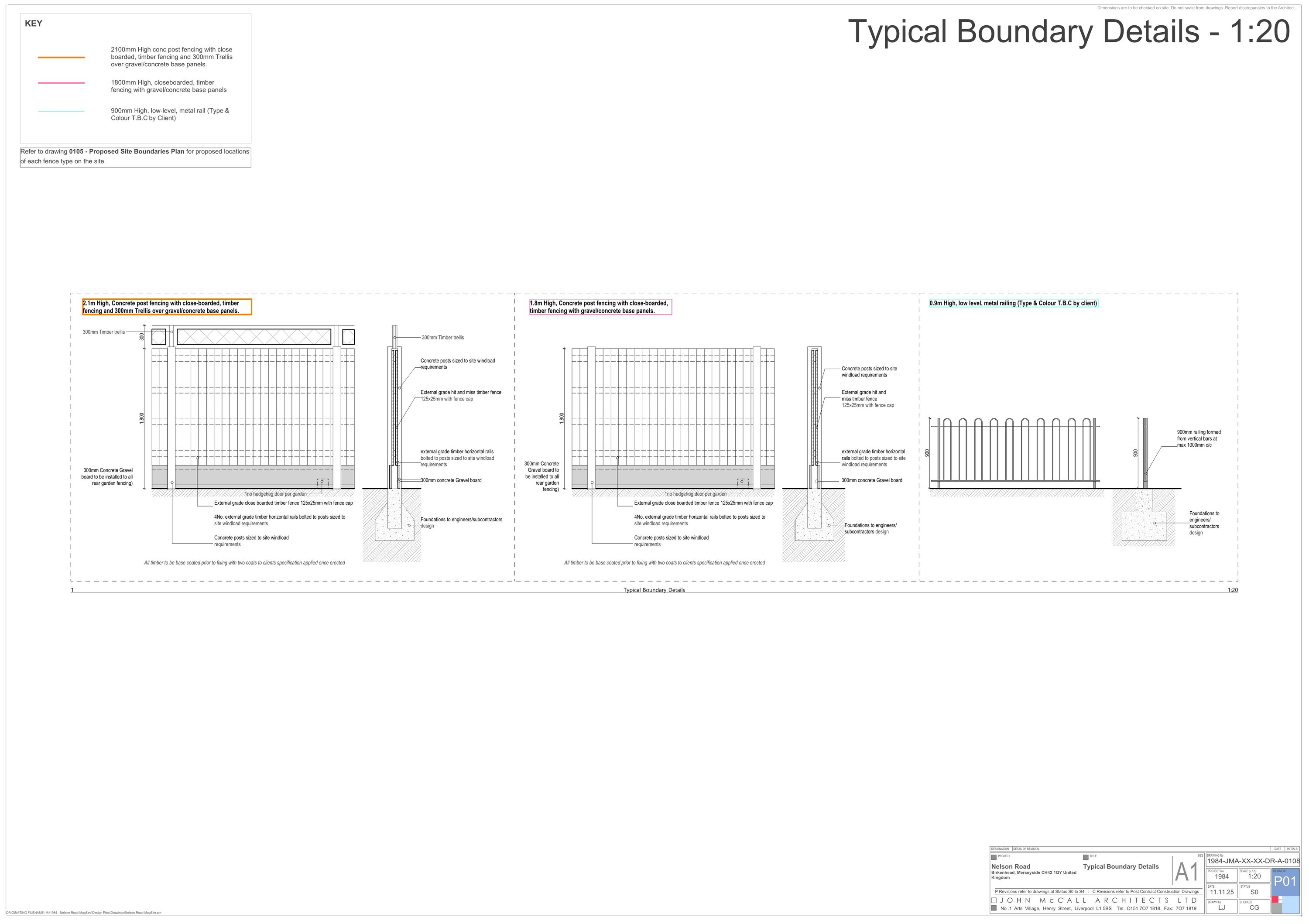
Task: Click the drawing number 1984-JMA-XX-XX-DR-A-0108 field
Action: [x=1253, y=861]
